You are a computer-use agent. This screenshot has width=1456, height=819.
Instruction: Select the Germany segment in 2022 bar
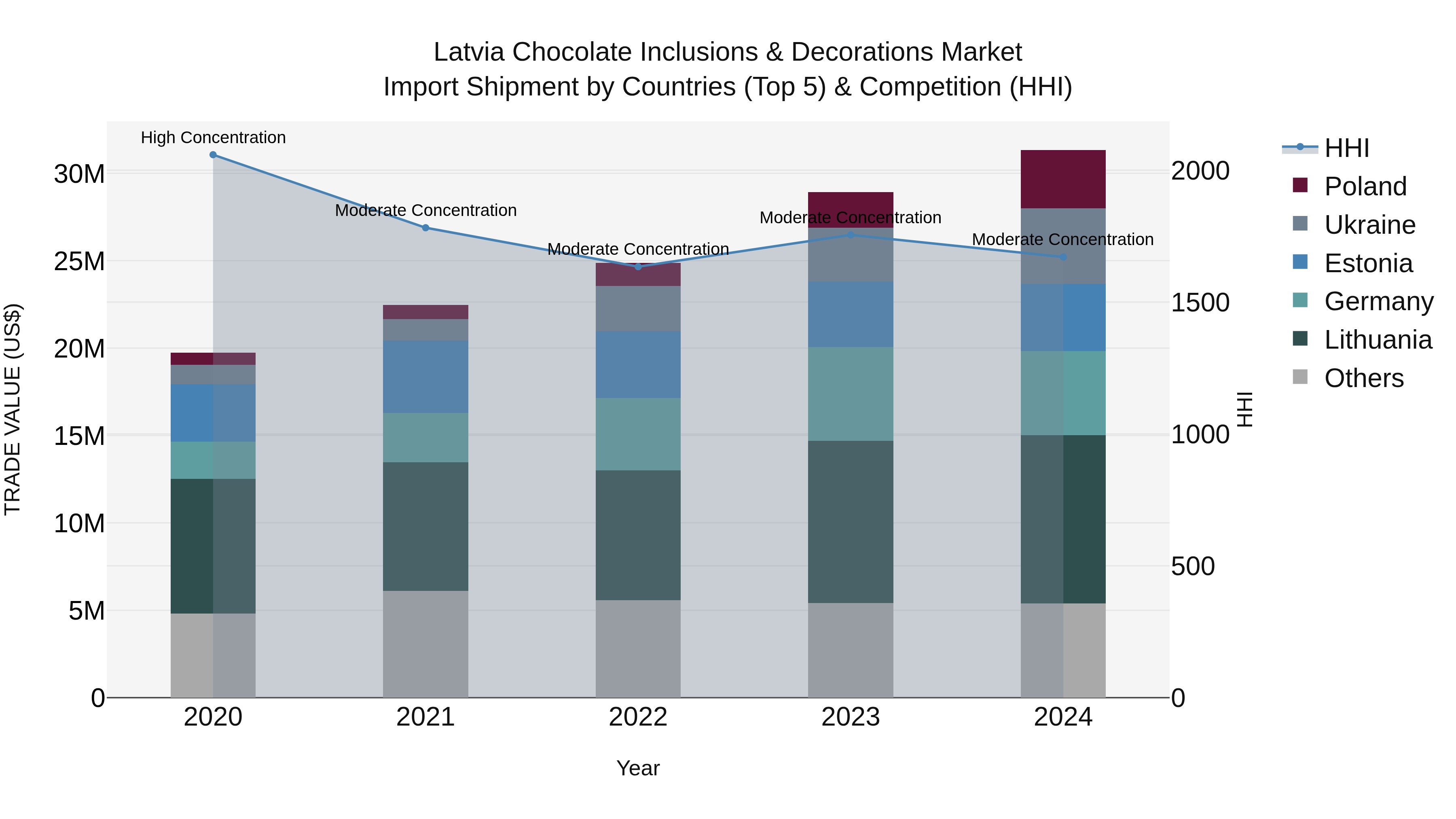click(638, 434)
